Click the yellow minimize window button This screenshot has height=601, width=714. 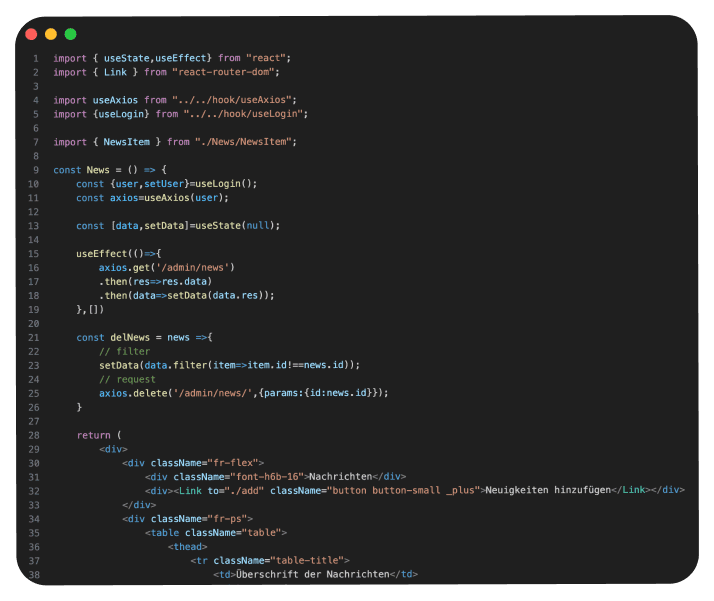click(50, 34)
